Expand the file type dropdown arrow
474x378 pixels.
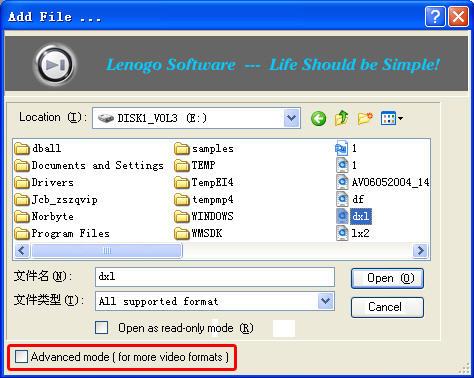coord(325,301)
